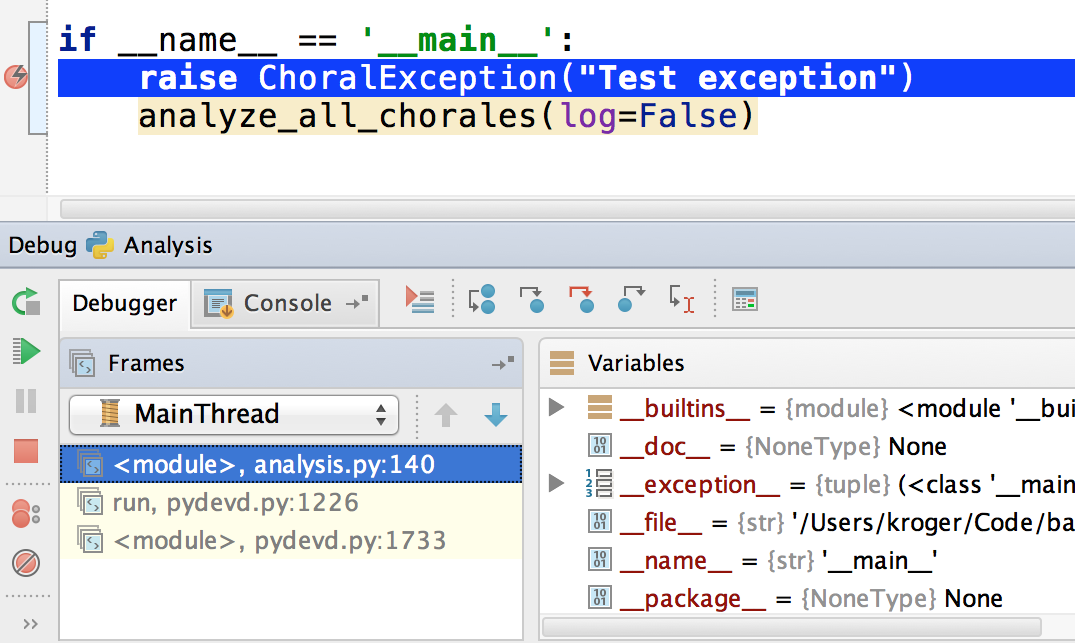Click Run to Cursor icon

coord(681,299)
